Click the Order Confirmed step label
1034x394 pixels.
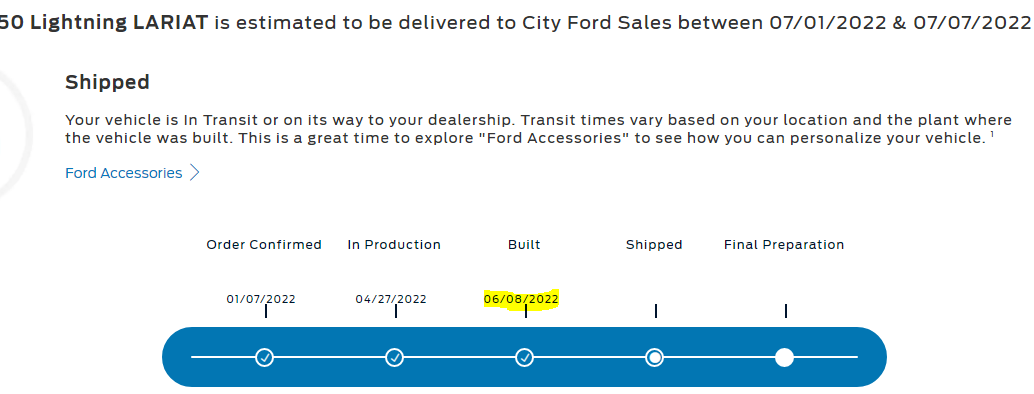click(x=264, y=245)
